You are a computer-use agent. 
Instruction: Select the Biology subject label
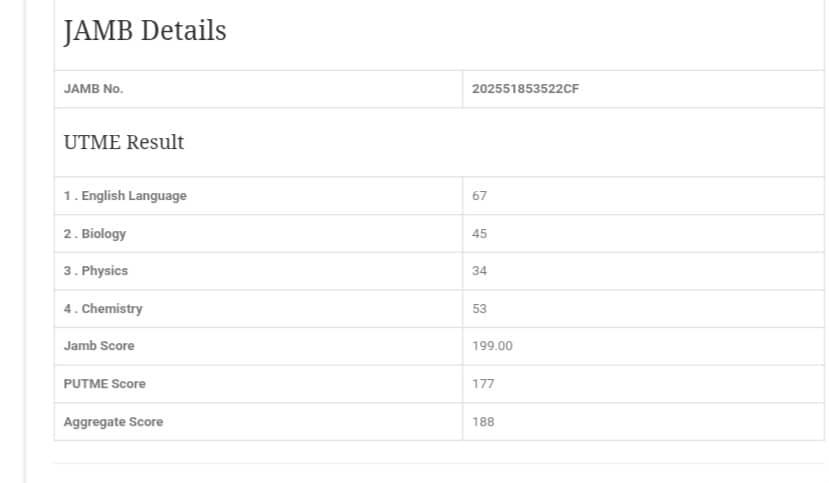point(95,234)
